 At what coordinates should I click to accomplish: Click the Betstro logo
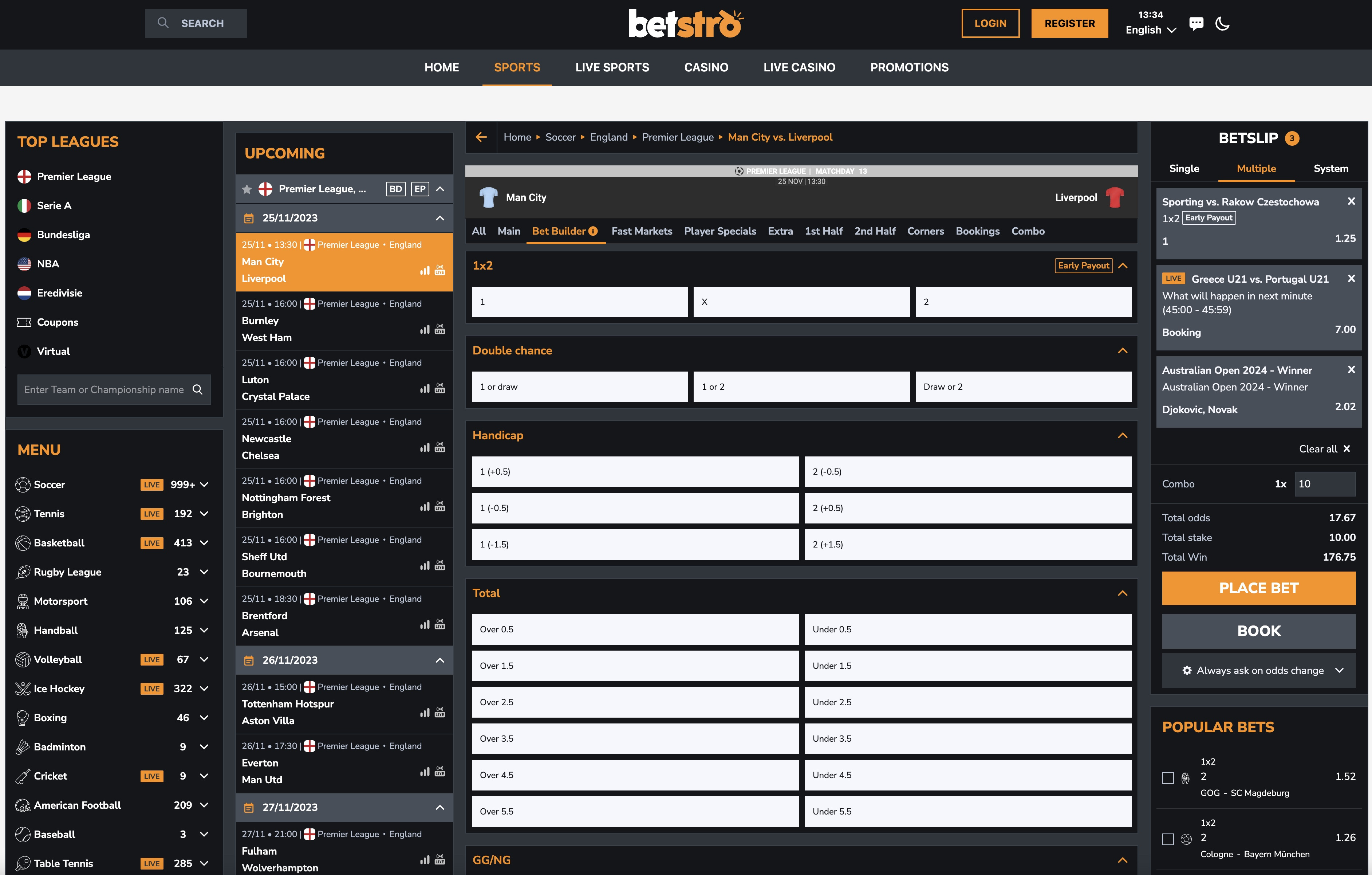tap(685, 24)
